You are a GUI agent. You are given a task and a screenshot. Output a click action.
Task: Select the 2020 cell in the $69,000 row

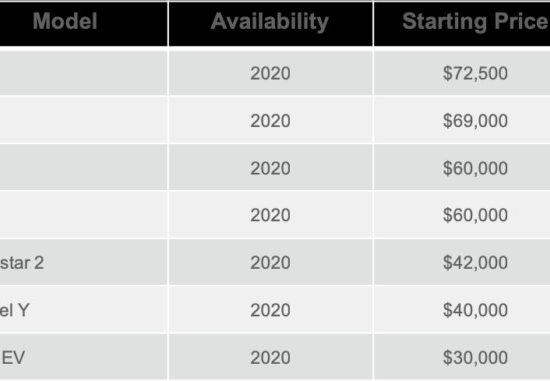coord(270,120)
